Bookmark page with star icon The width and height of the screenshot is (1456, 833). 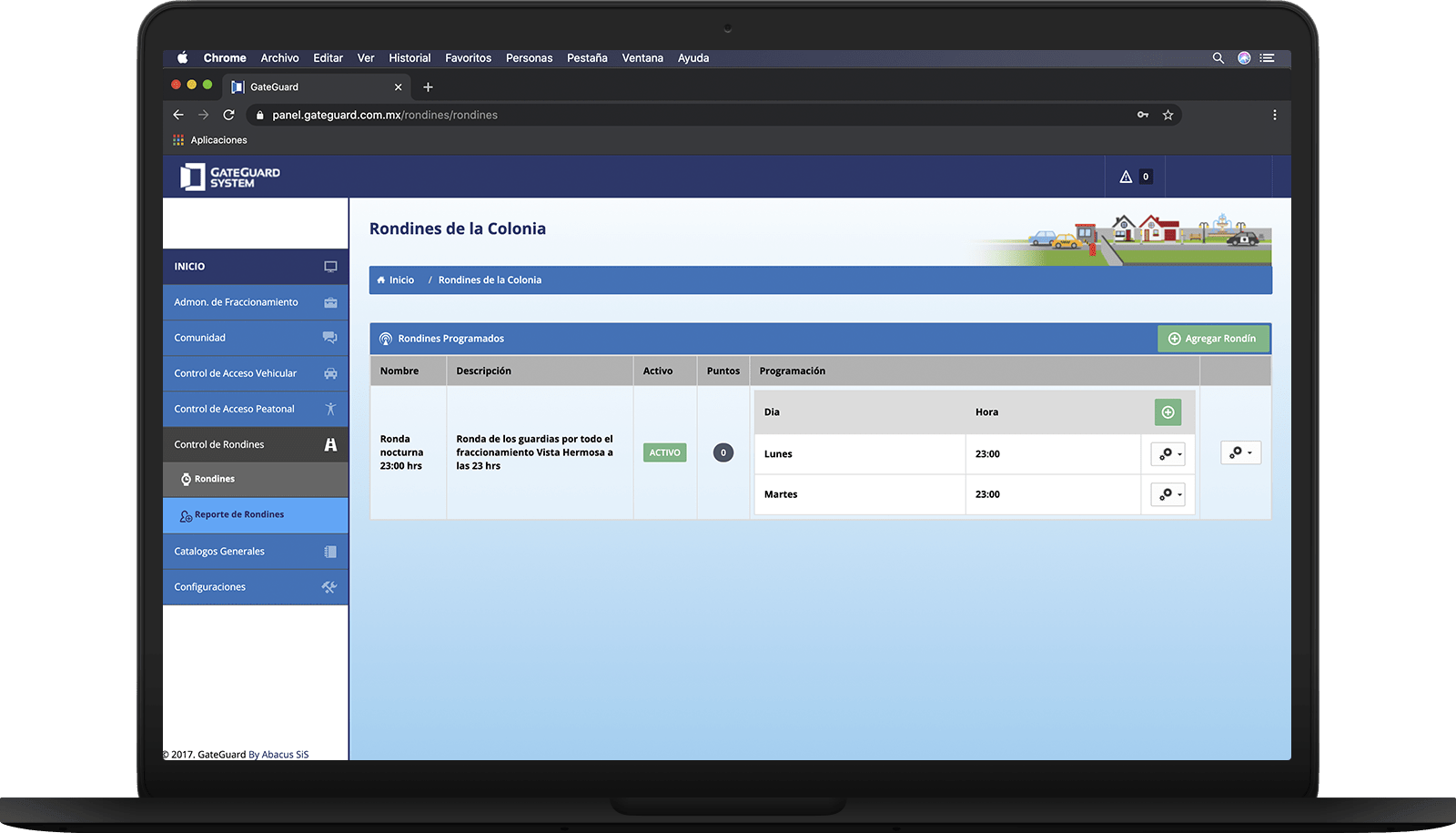[x=1168, y=115]
